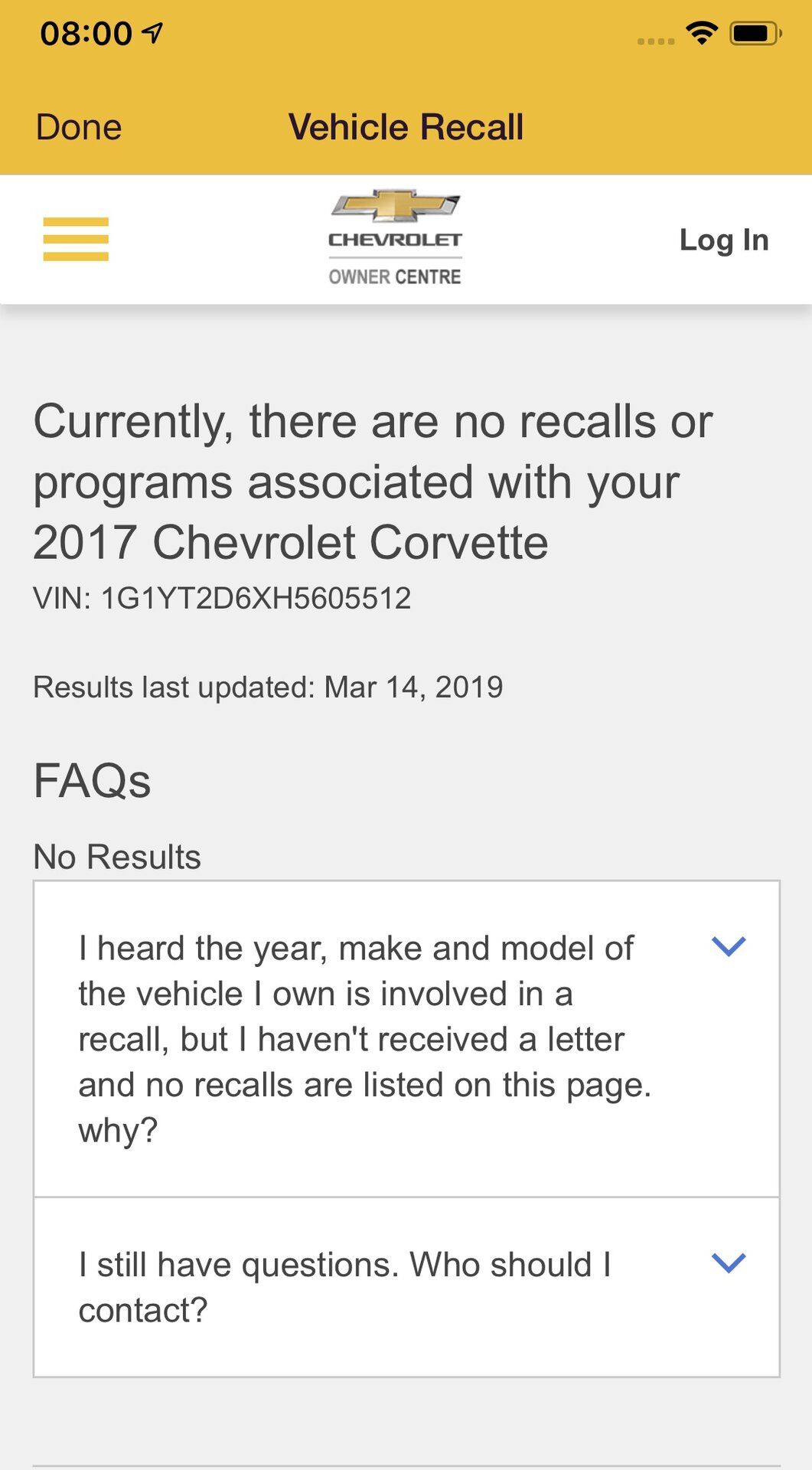Tap the FAQs heading
The height and width of the screenshot is (1470, 812).
(x=92, y=781)
